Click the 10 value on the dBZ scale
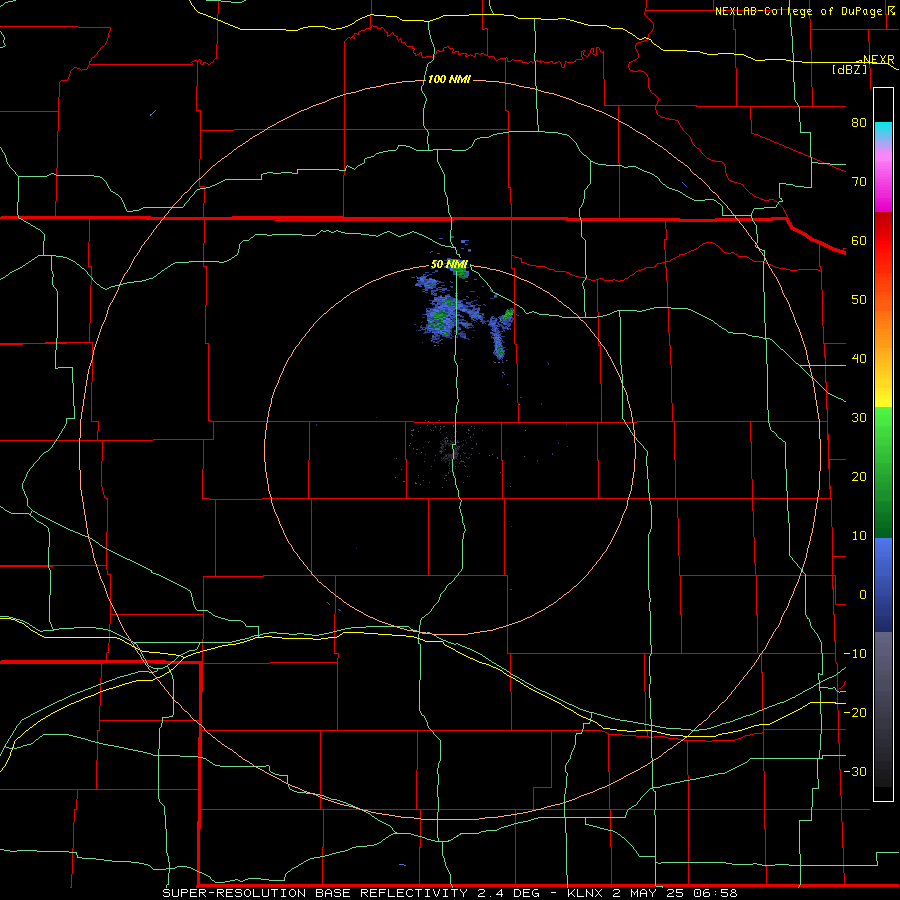 (859, 536)
